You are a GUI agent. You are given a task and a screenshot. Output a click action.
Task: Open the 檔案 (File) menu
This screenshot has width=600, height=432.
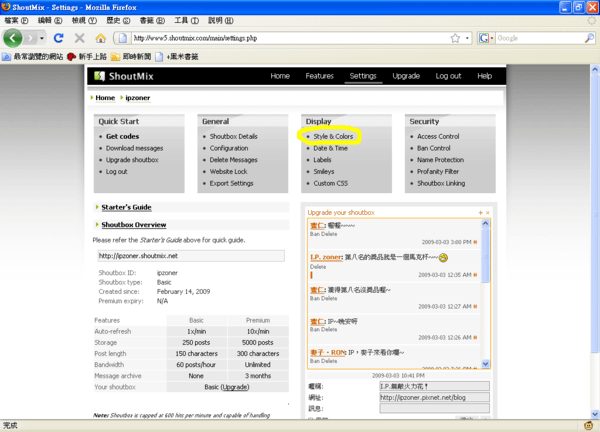click(x=17, y=20)
